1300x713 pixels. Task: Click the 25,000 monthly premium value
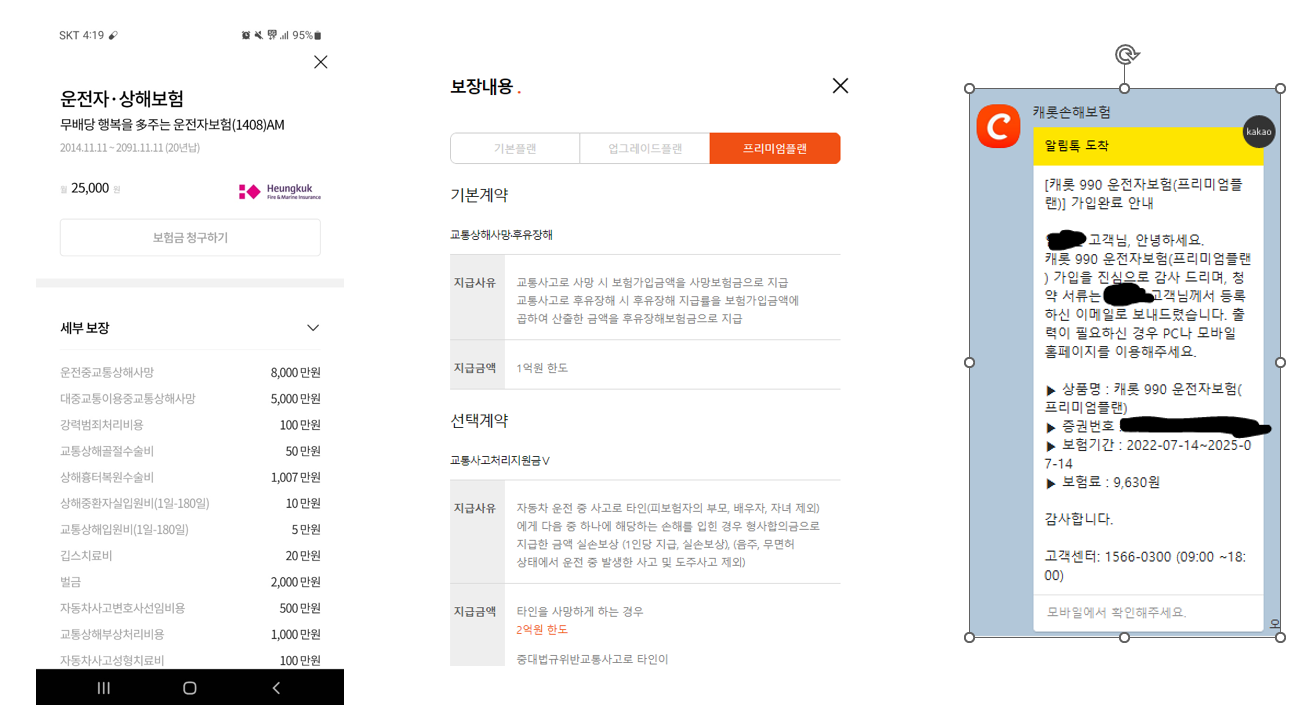[x=90, y=188]
